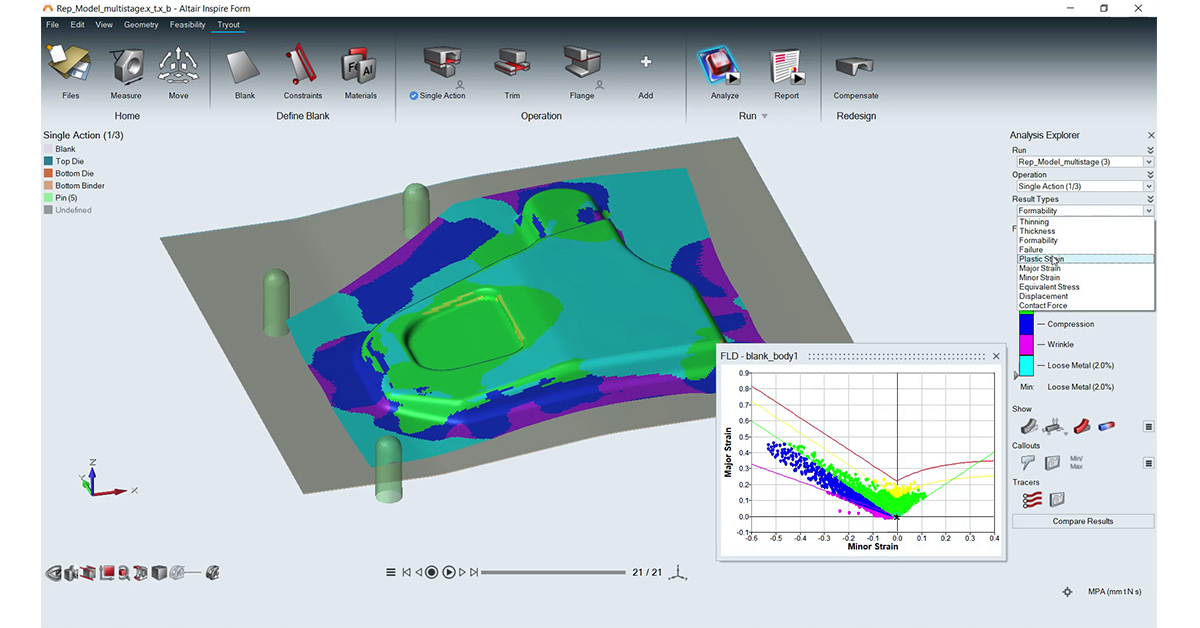Viewport: 1200px width, 628px height.
Task: Jump to the first animation frame
Action: [406, 572]
